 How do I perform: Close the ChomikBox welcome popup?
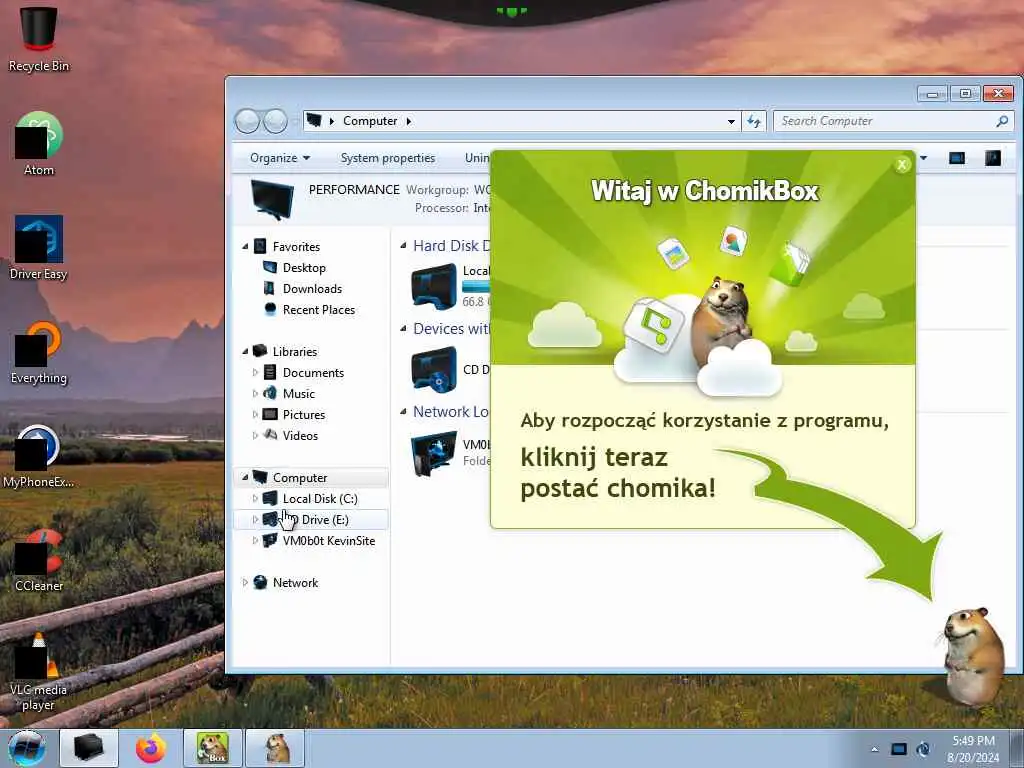click(x=902, y=165)
